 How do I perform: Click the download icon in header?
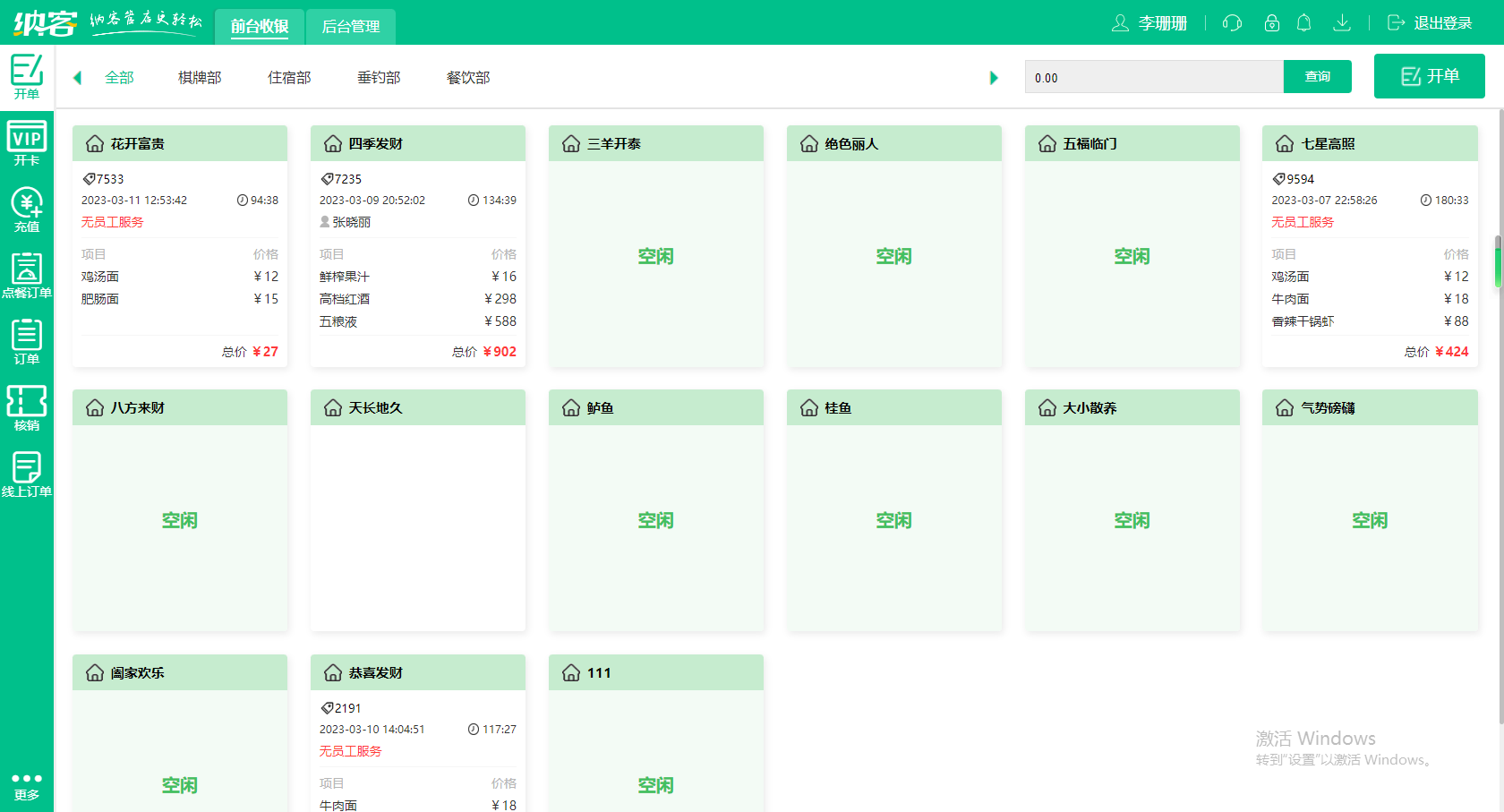(x=1341, y=23)
